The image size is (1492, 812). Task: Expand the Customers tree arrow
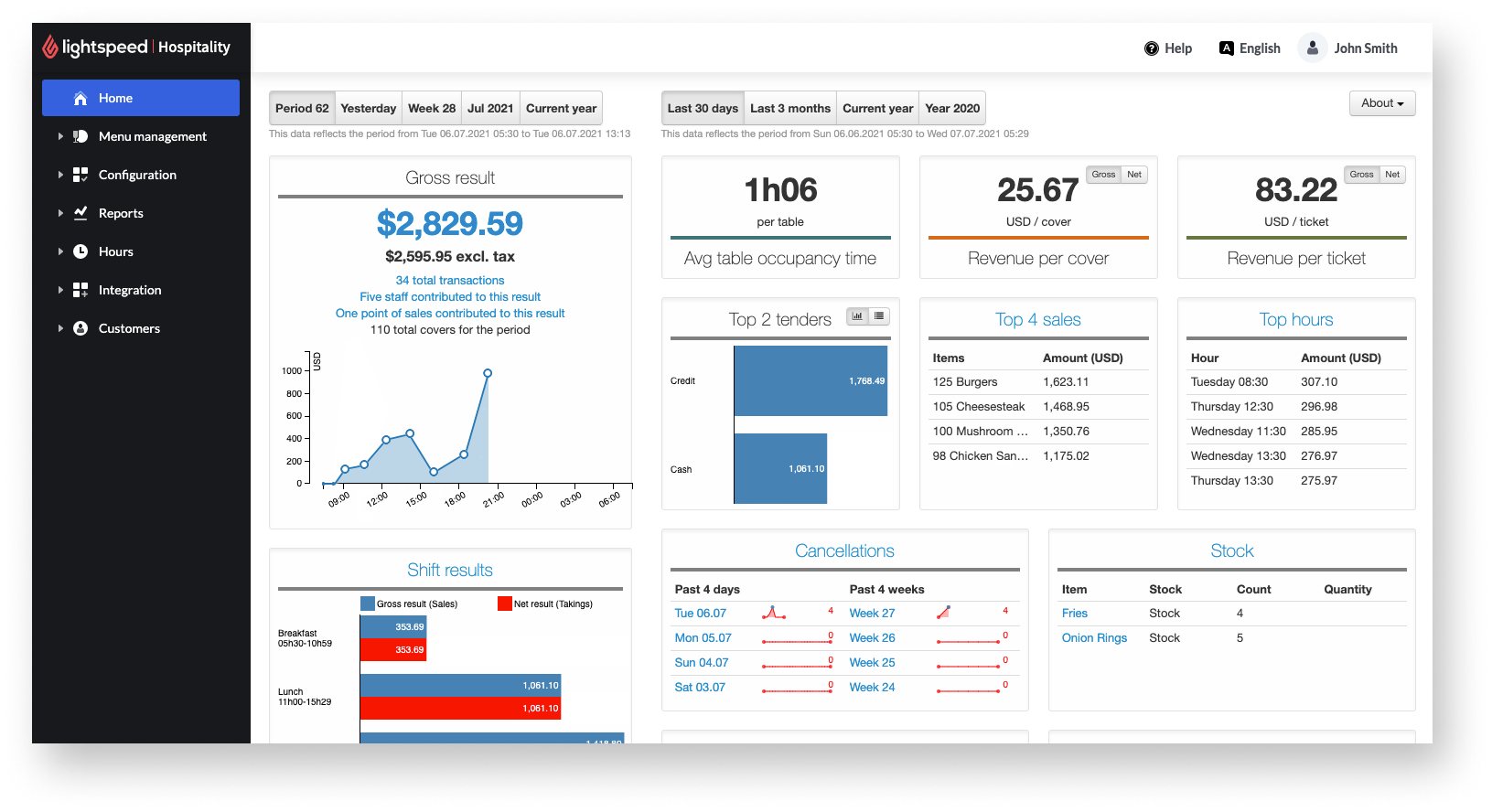[x=60, y=328]
